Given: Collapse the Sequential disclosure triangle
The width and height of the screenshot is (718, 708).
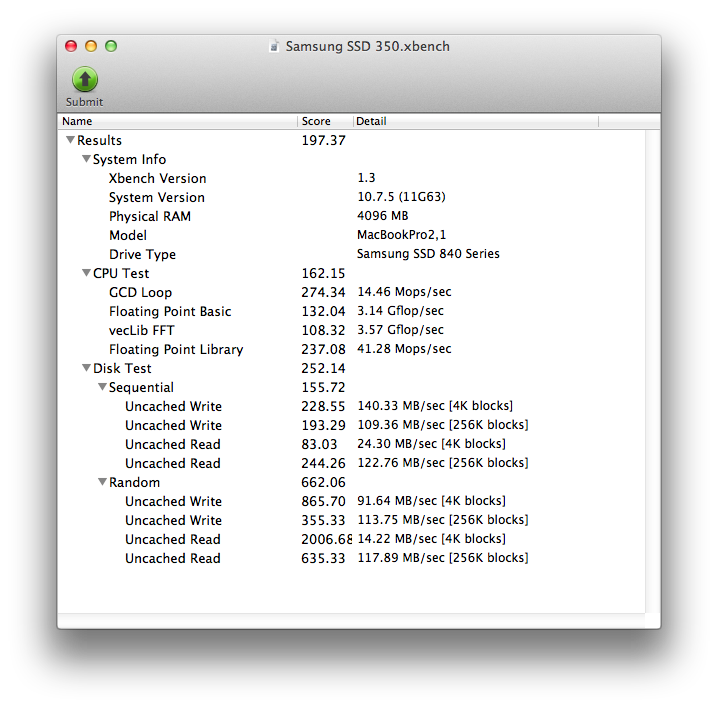Looking at the screenshot, I should click(x=102, y=387).
